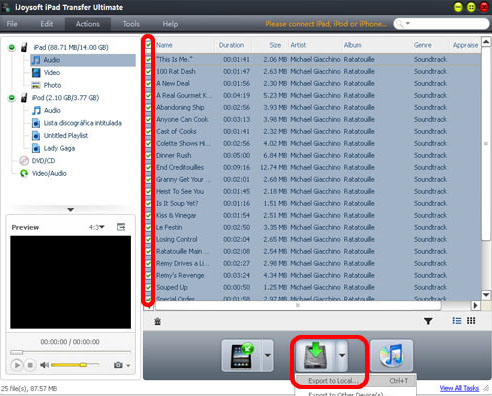492x396 pixels.
Task: Click the search magnifier icon
Action: pyautogui.click(x=400, y=24)
